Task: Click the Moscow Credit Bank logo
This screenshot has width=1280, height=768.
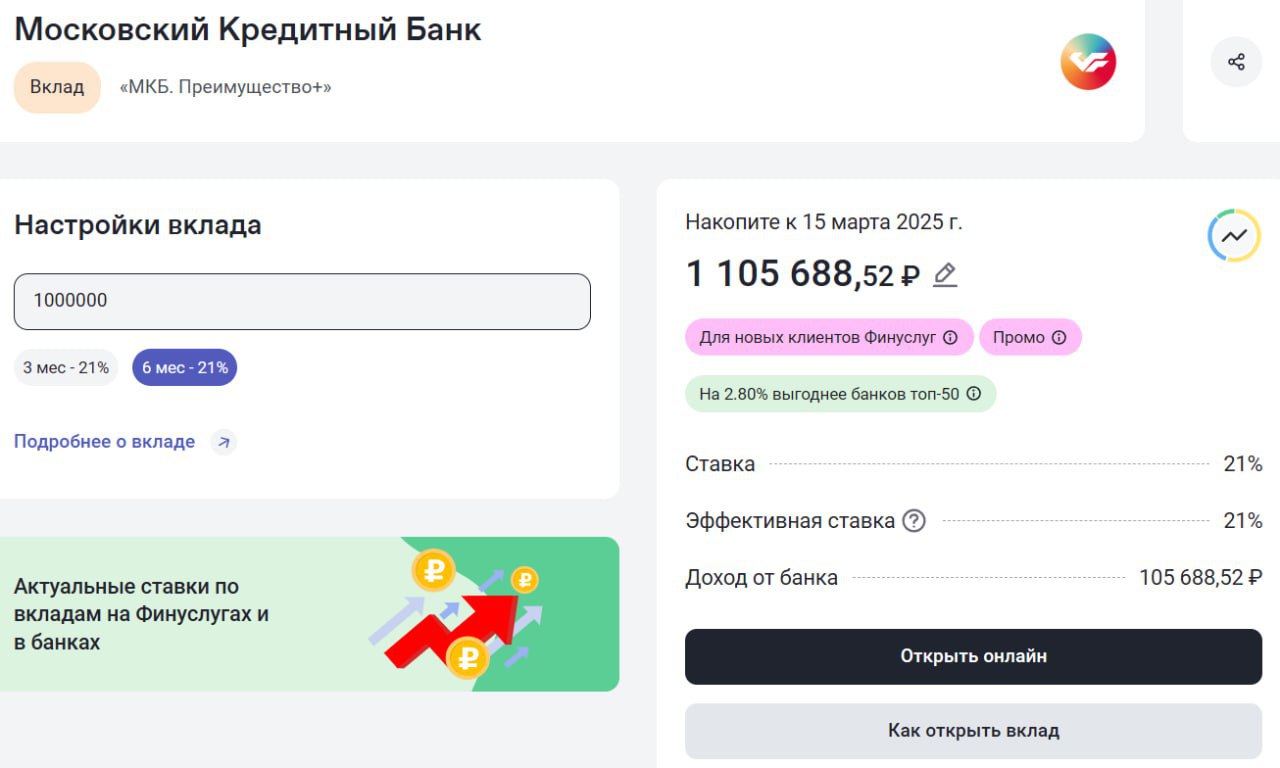Action: pos(1088,62)
